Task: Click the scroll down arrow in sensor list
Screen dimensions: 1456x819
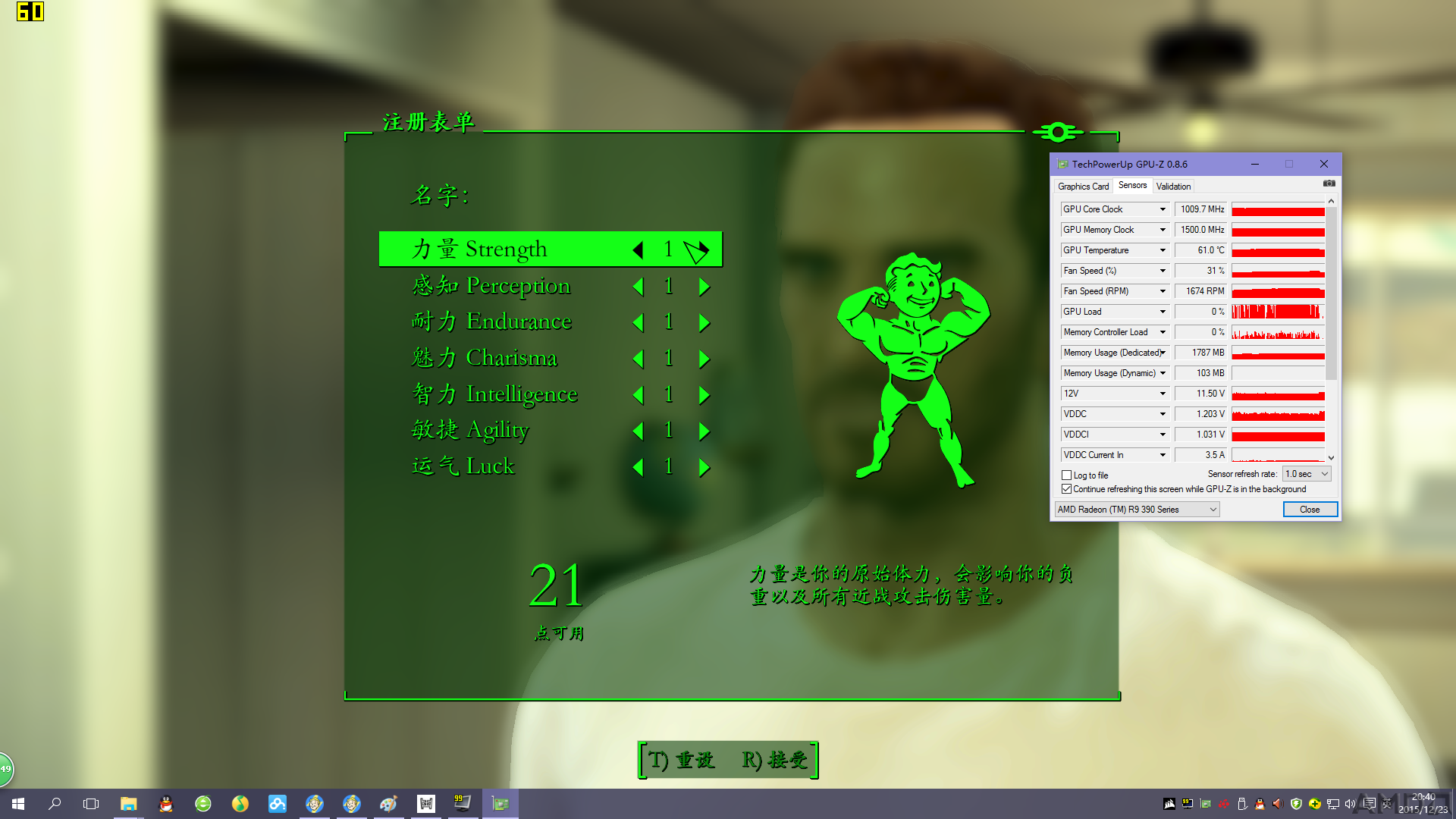Action: point(1331,458)
